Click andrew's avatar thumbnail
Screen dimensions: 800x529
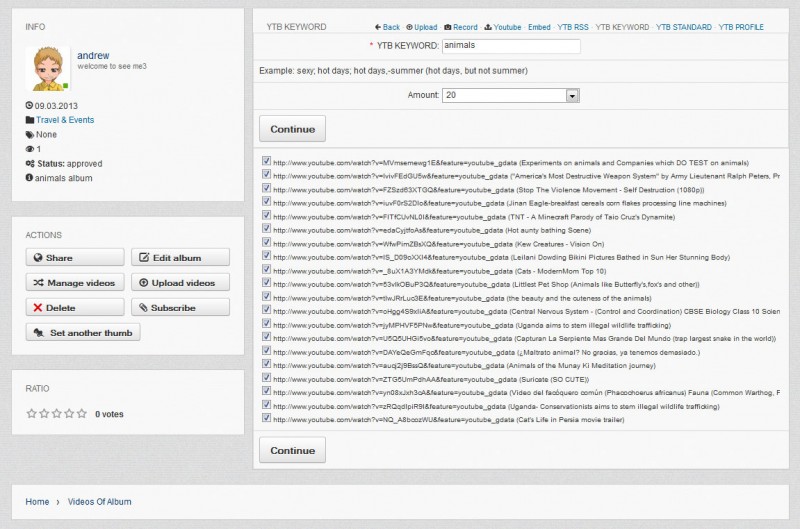tap(48, 68)
